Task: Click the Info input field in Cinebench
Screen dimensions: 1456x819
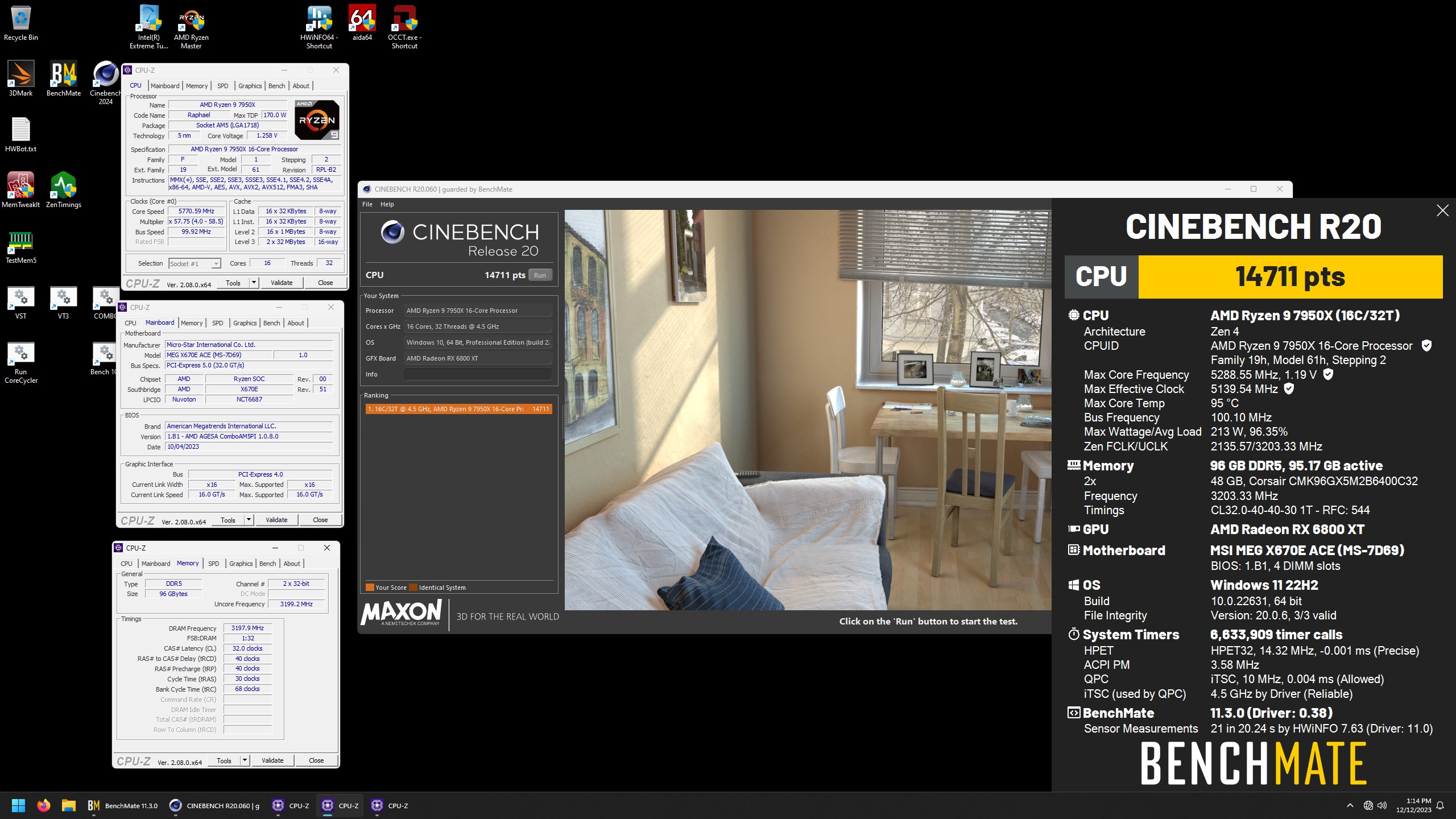Action: (x=478, y=374)
